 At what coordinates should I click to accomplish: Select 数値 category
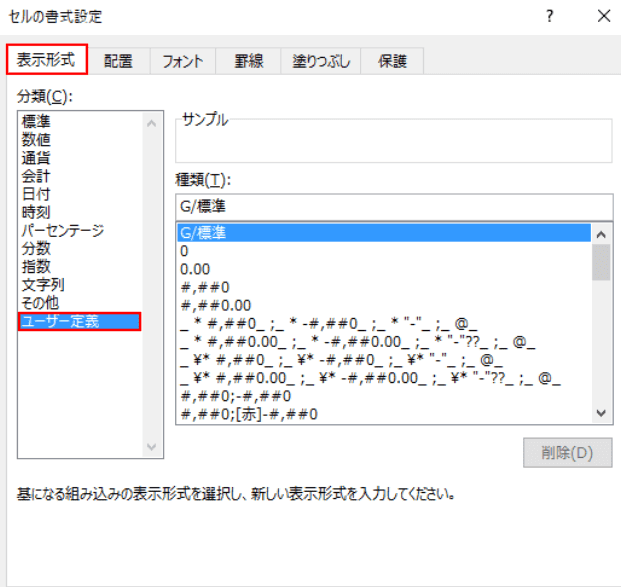click(80, 139)
